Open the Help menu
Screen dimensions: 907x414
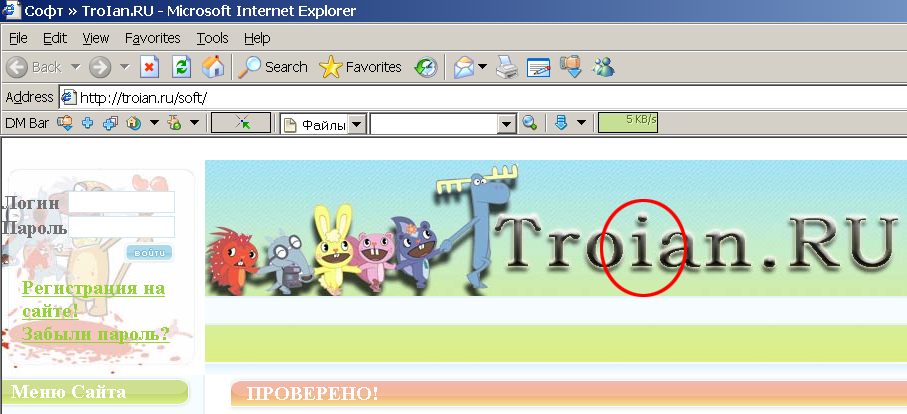pos(257,39)
